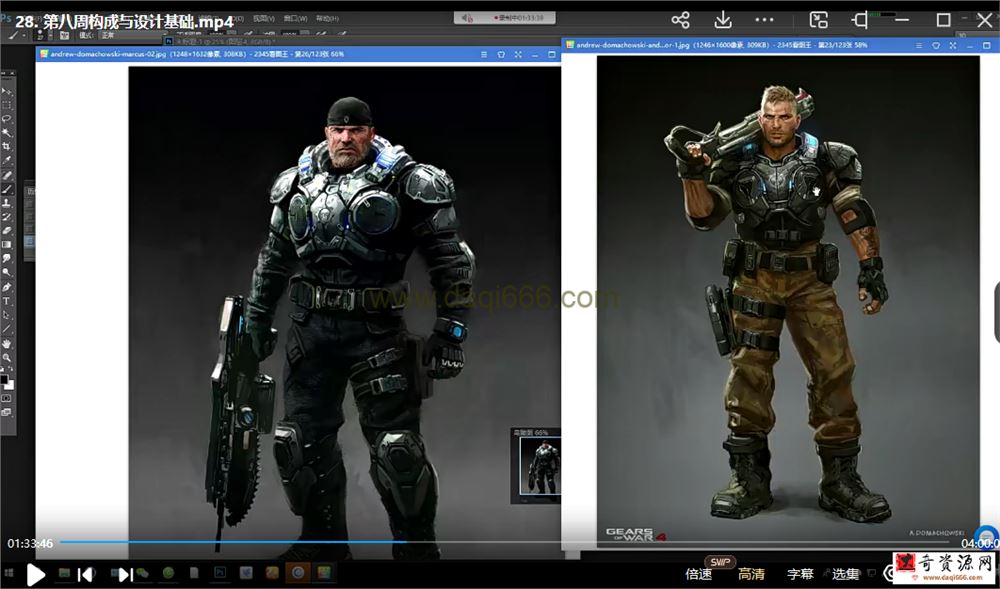Toggle the brush panel button
Viewport: 1000px width, 589px height.
[64, 36]
